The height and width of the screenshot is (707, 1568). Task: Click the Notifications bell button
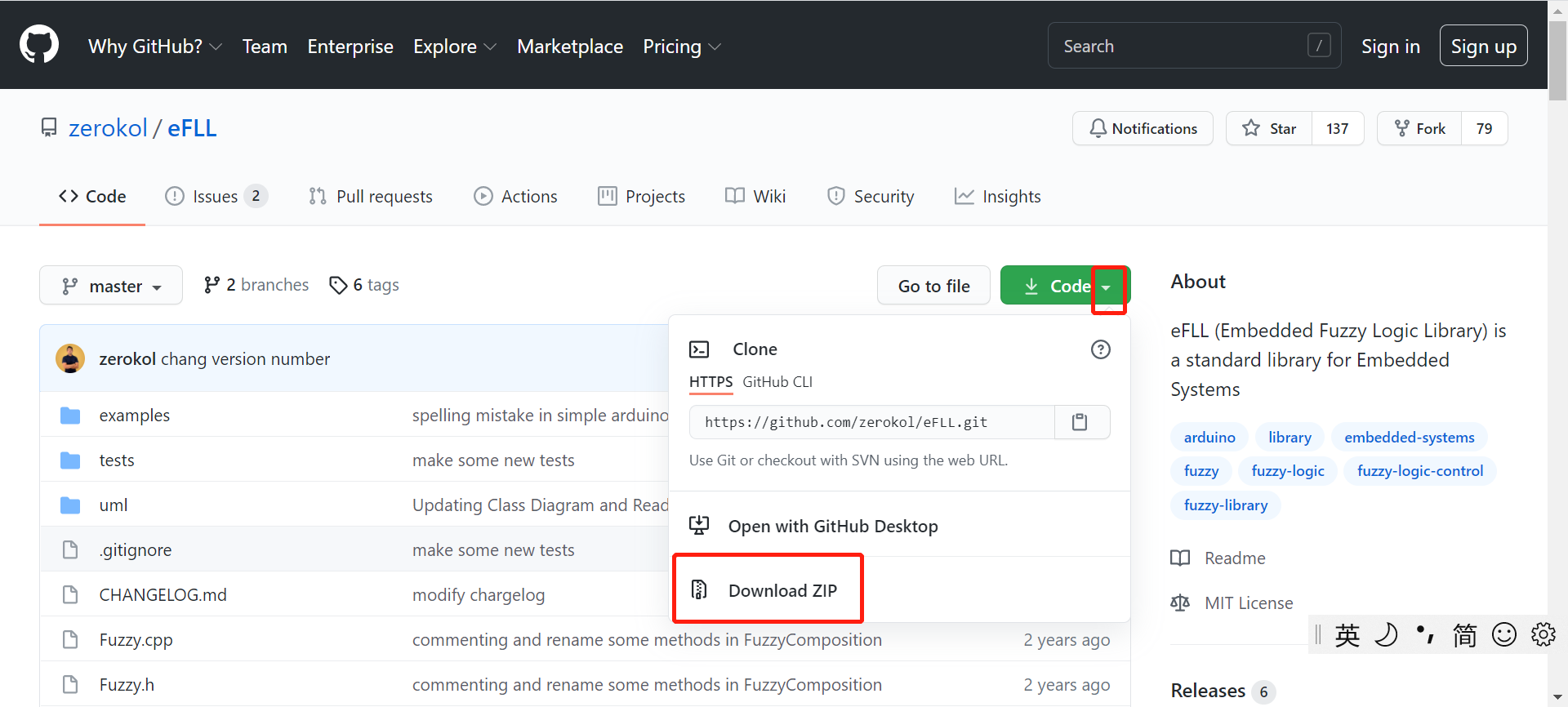tap(1143, 128)
